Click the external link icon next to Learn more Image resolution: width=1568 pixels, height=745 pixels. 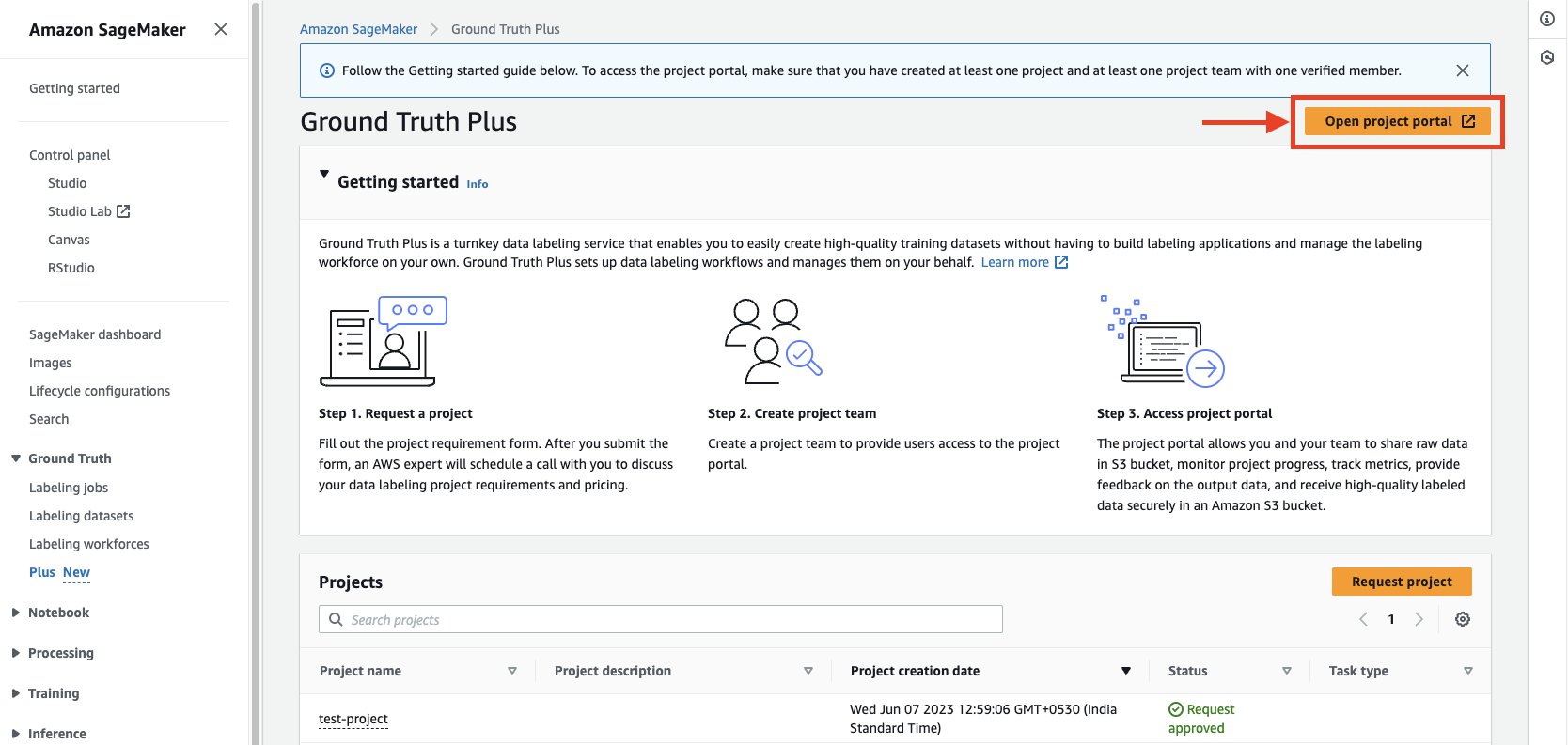(x=1061, y=262)
